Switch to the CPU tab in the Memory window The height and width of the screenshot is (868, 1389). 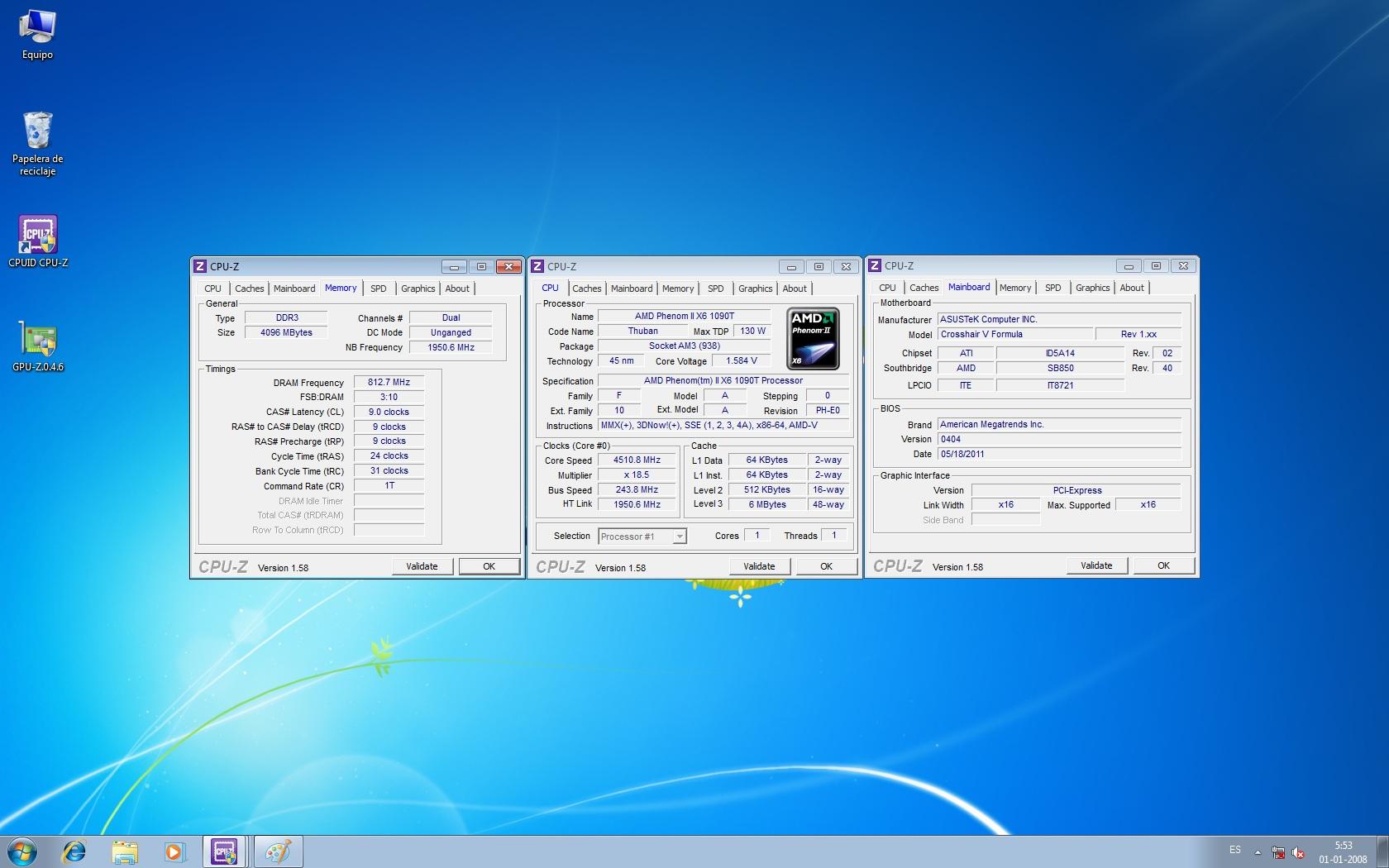click(x=212, y=289)
